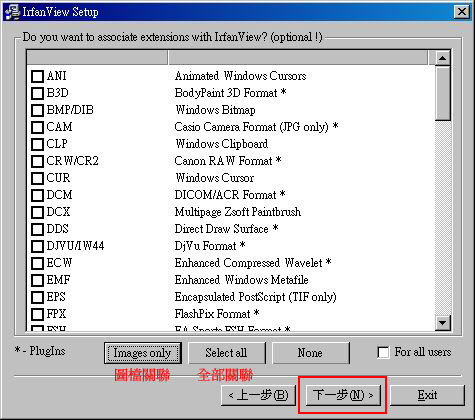Click the IrfanView Setup title bar icon
Viewport: 475px width, 420px height.
[12, 11]
